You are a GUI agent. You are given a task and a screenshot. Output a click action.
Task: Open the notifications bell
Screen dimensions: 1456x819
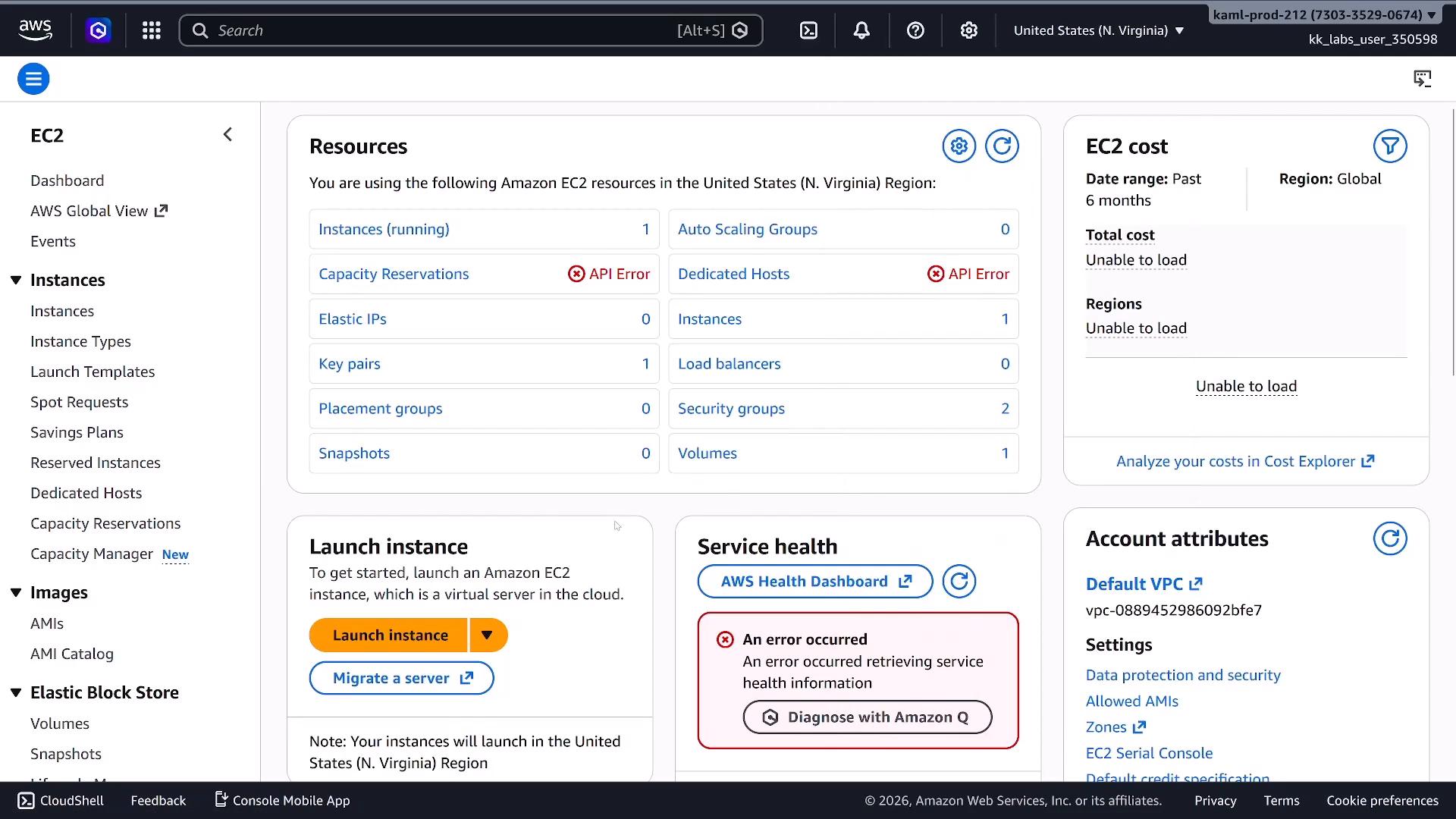coord(861,30)
